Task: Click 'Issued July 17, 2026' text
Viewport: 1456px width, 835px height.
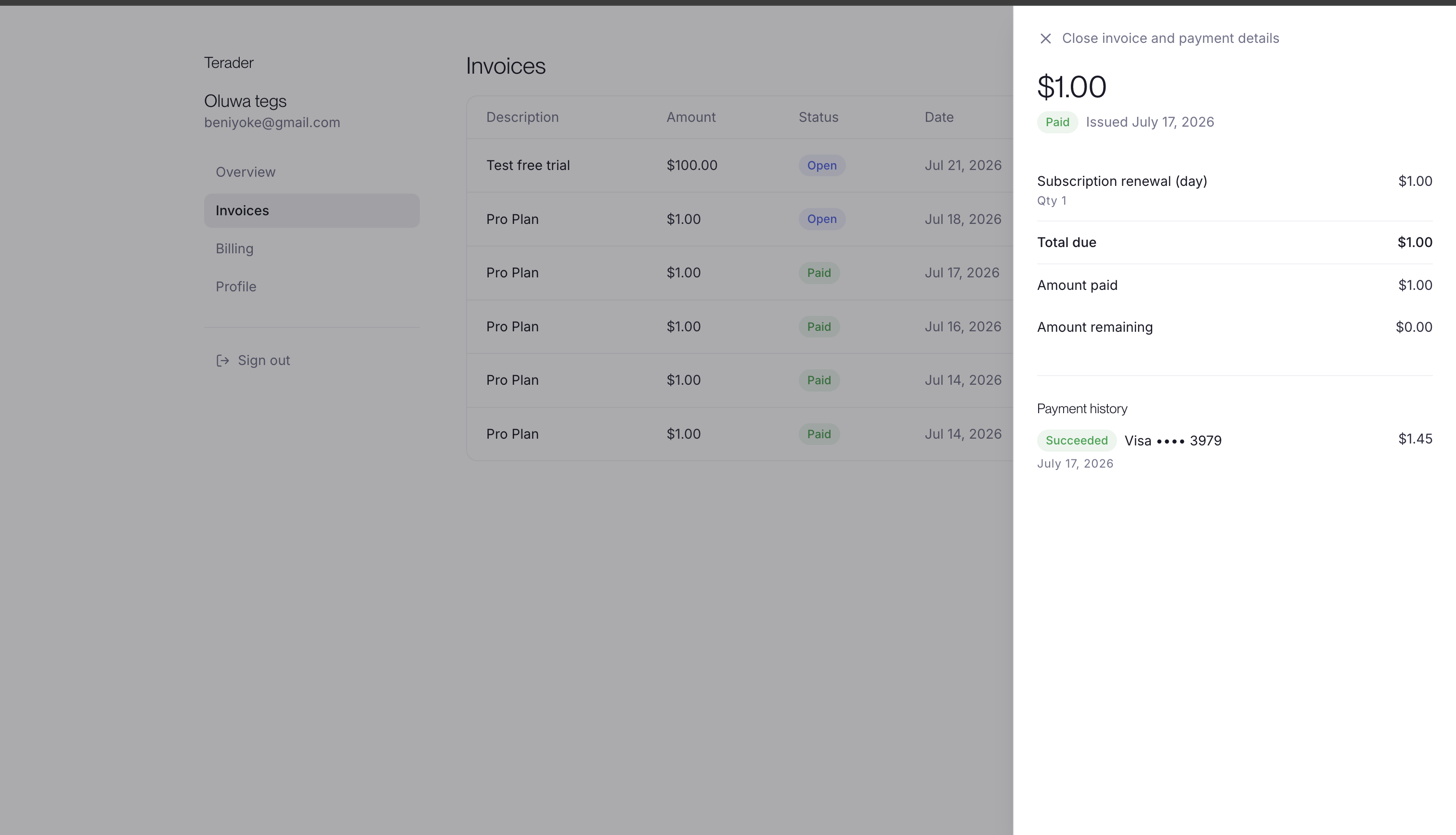Action: tap(1149, 122)
